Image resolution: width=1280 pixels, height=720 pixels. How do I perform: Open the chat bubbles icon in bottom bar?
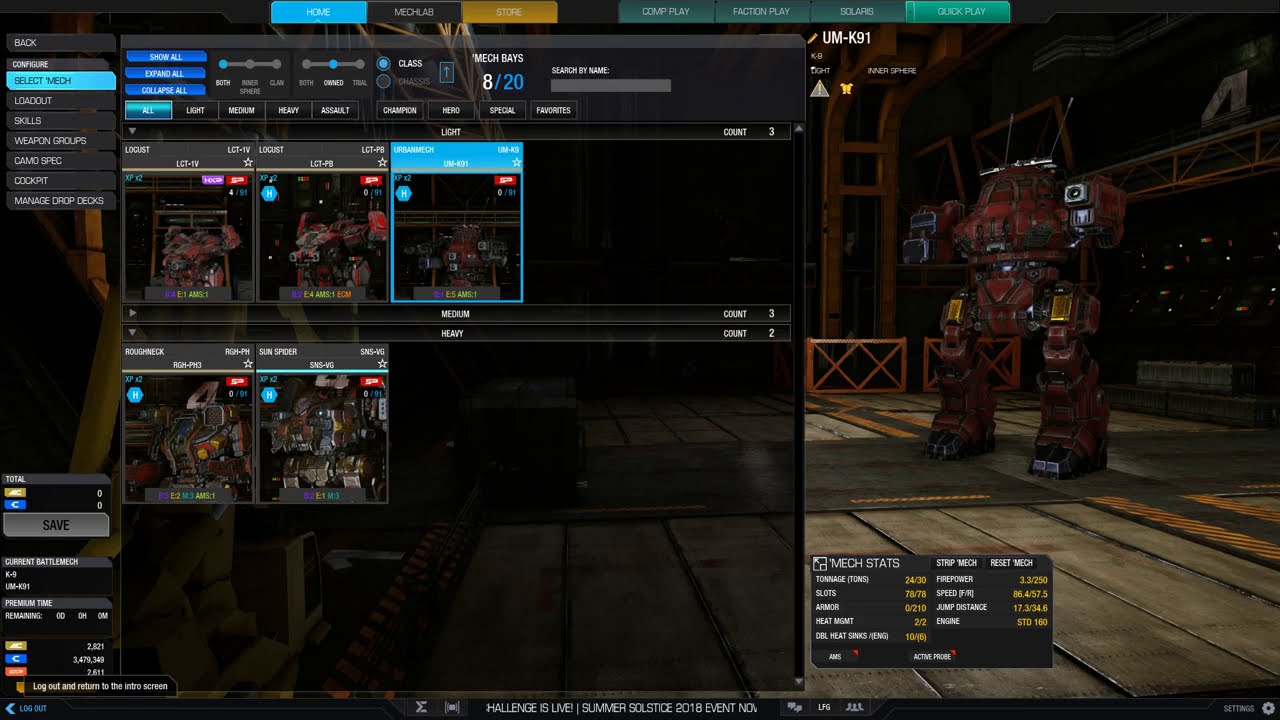tap(795, 707)
